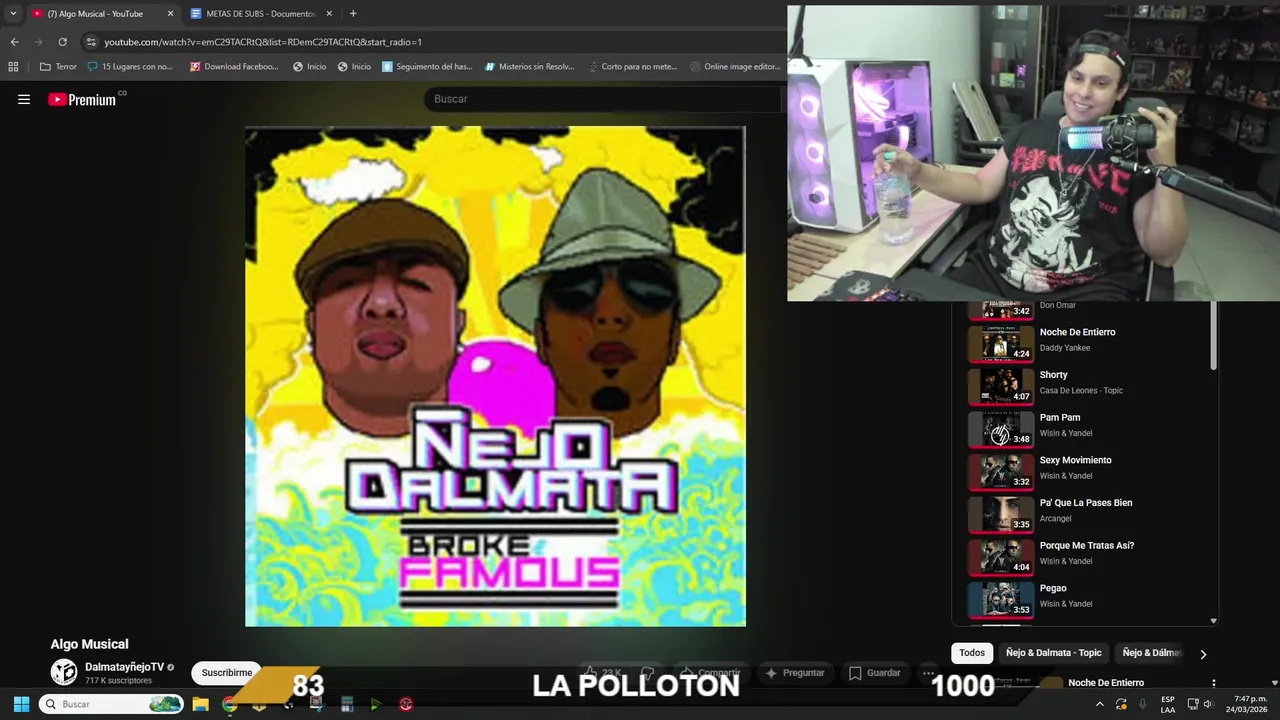Close the Algo Musical YouTube tab
Screen dimensions: 1280x720
pos(170,14)
